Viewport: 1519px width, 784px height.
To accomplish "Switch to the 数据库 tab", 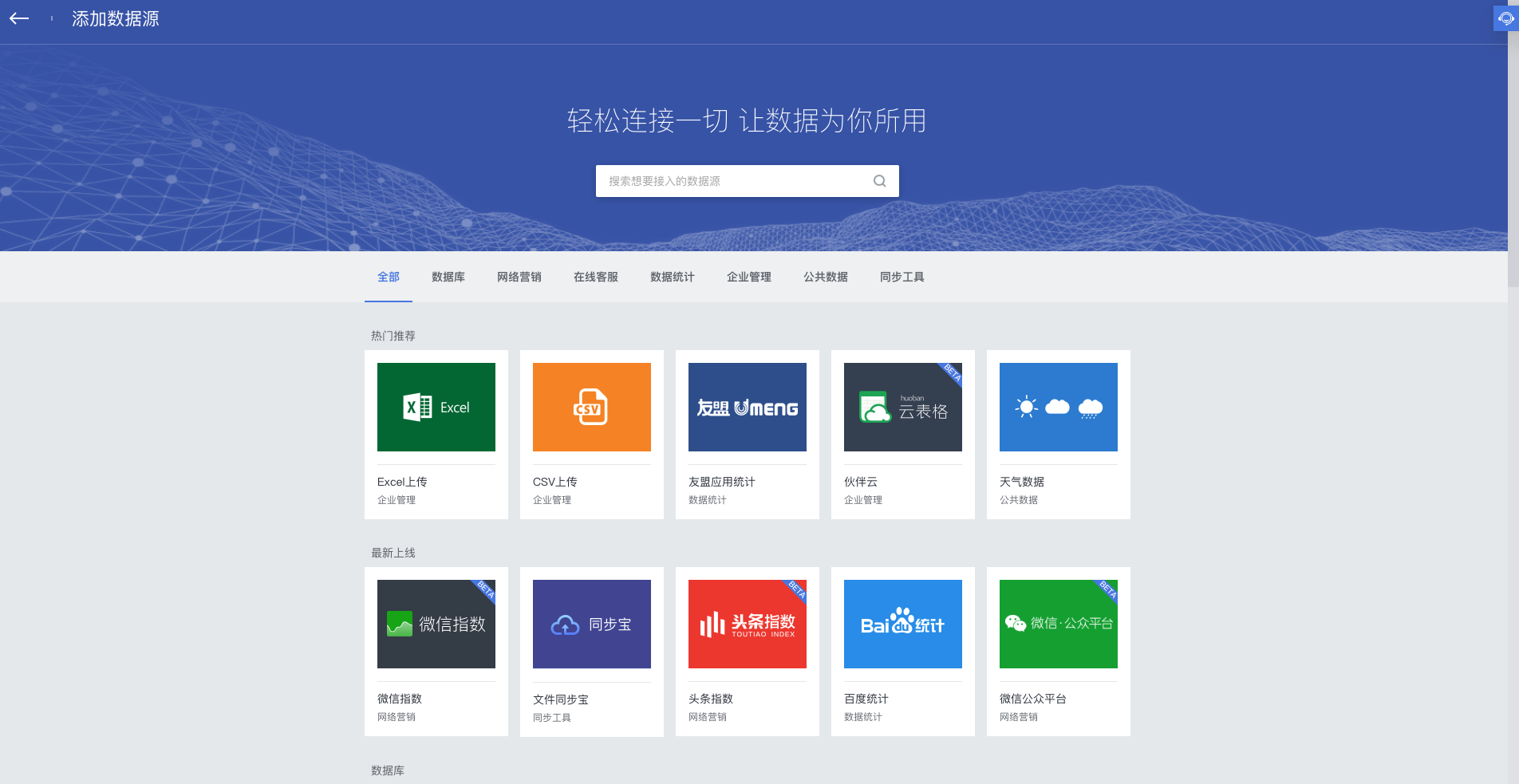I will [x=448, y=277].
